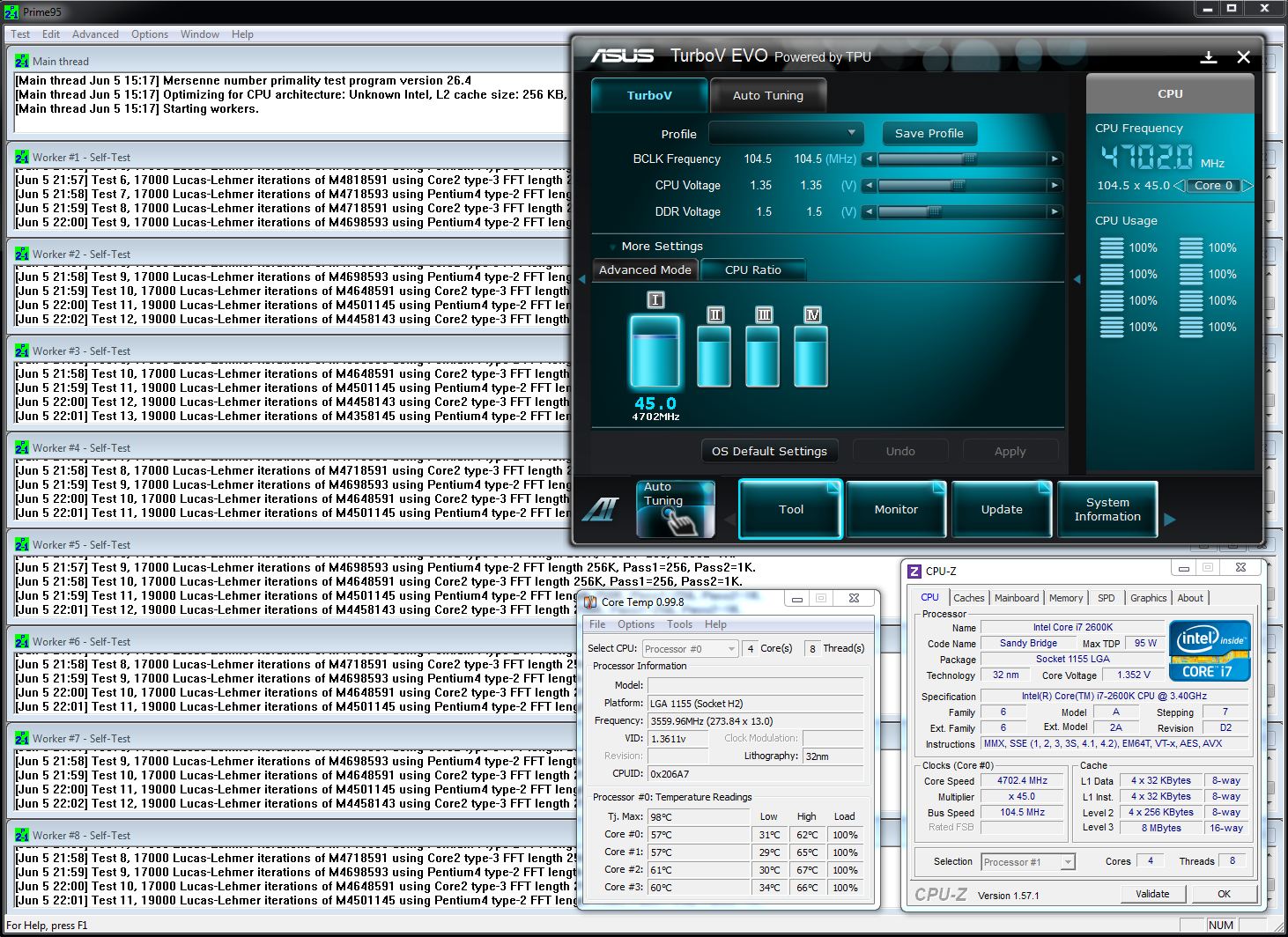Open the SPD tab in CPU-Z
The height and width of the screenshot is (937, 1288).
[x=1107, y=598]
